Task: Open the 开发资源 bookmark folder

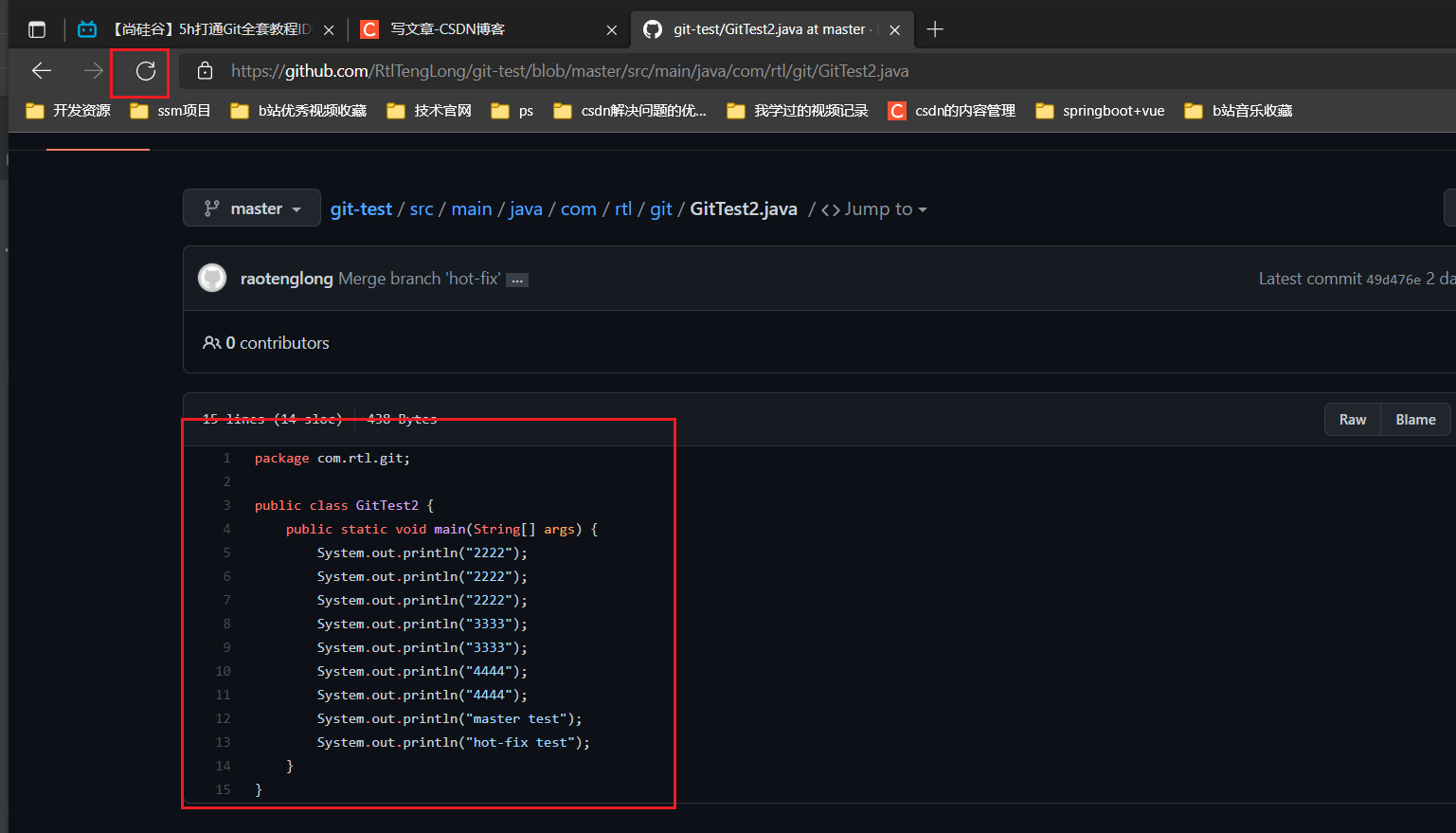Action: (68, 111)
